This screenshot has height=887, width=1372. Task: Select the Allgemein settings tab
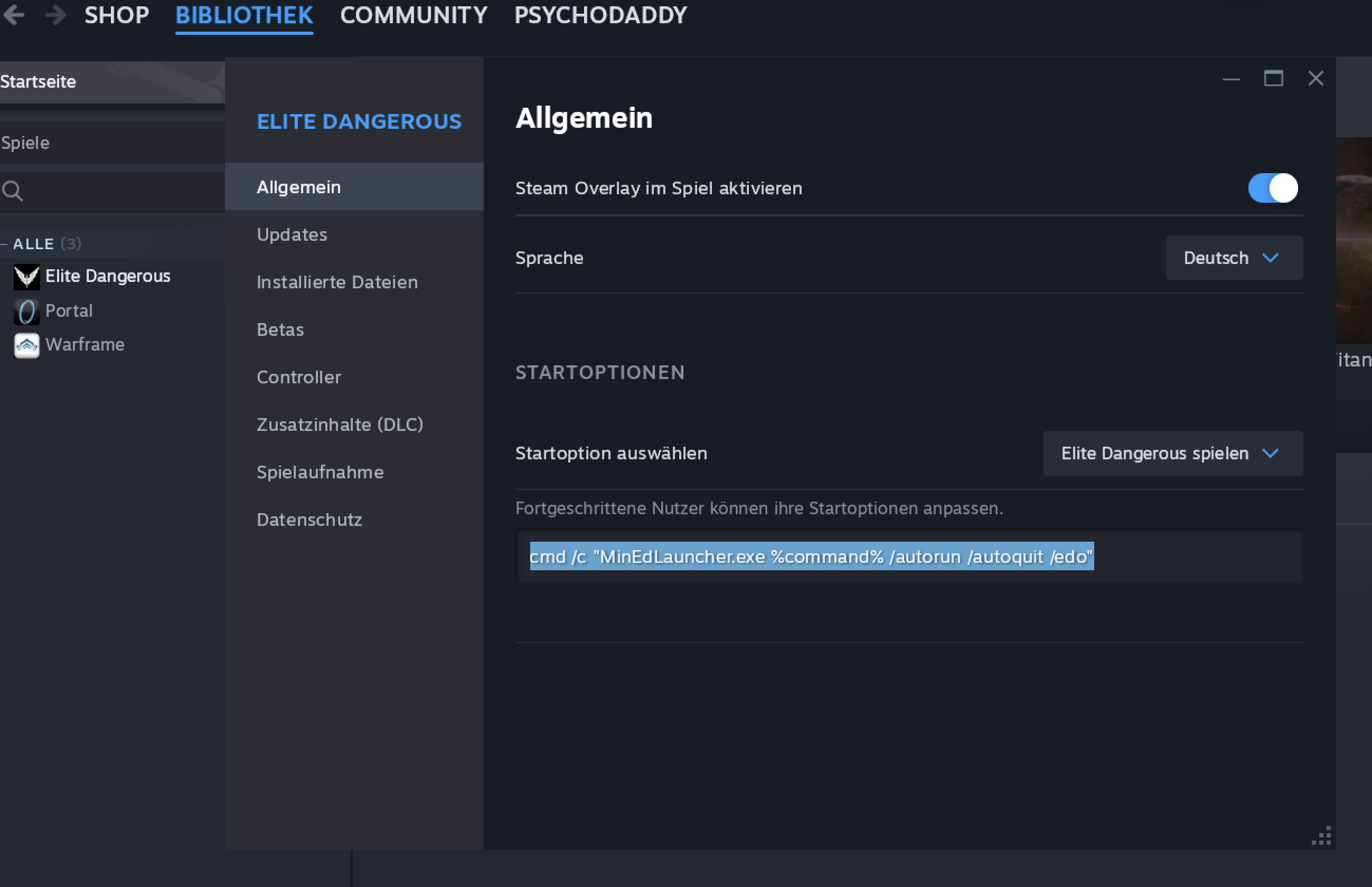point(354,187)
